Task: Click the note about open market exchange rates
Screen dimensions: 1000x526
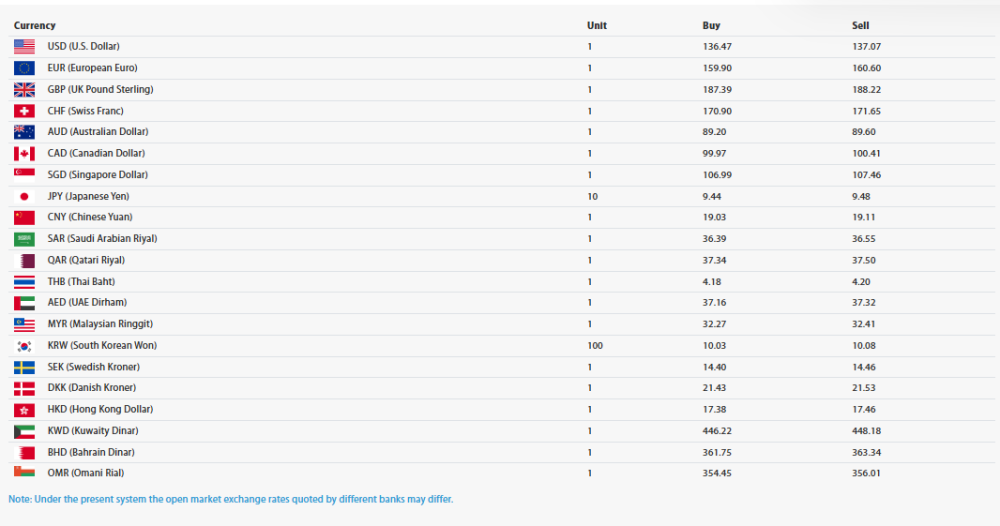Action: tap(231, 499)
